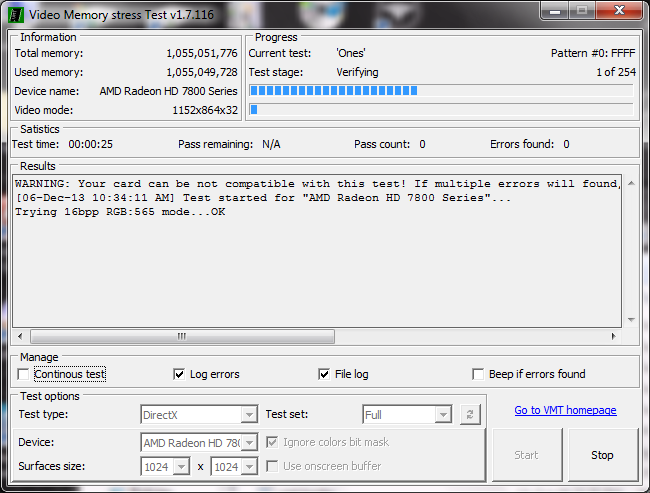Viewport: 650px width, 493px height.
Task: Click the Total memory value 1,055,051,776
Action: [x=202, y=53]
